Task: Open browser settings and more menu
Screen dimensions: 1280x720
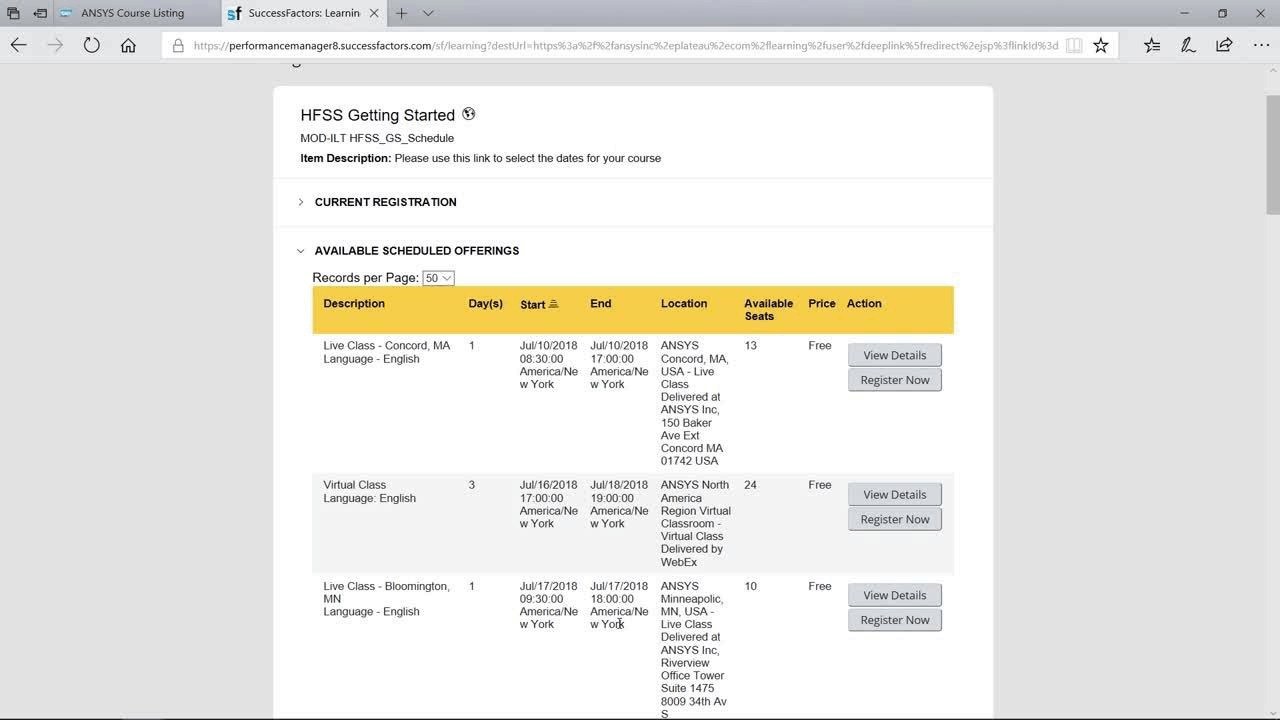Action: pos(1260,45)
